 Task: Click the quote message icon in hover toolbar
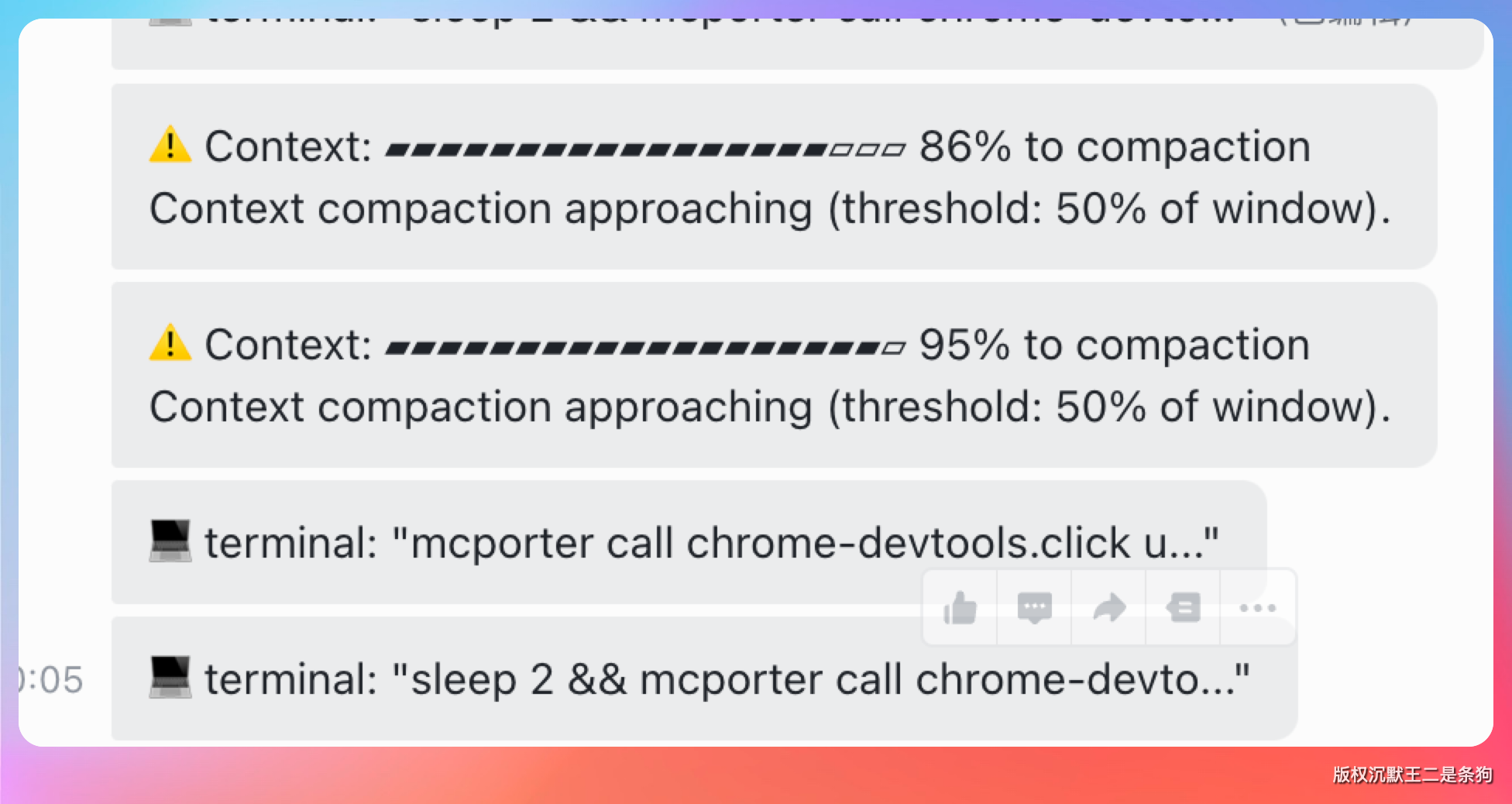tap(1184, 608)
